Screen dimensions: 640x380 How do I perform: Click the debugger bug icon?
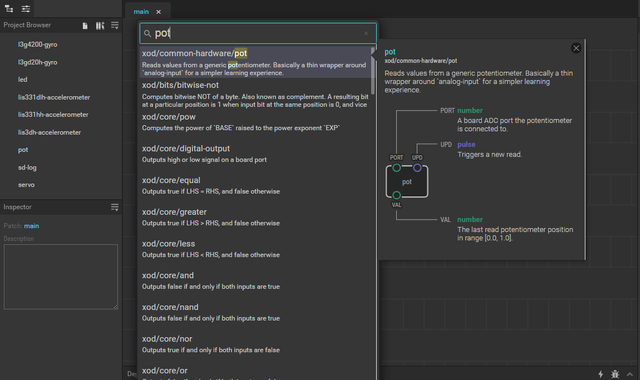615,374
